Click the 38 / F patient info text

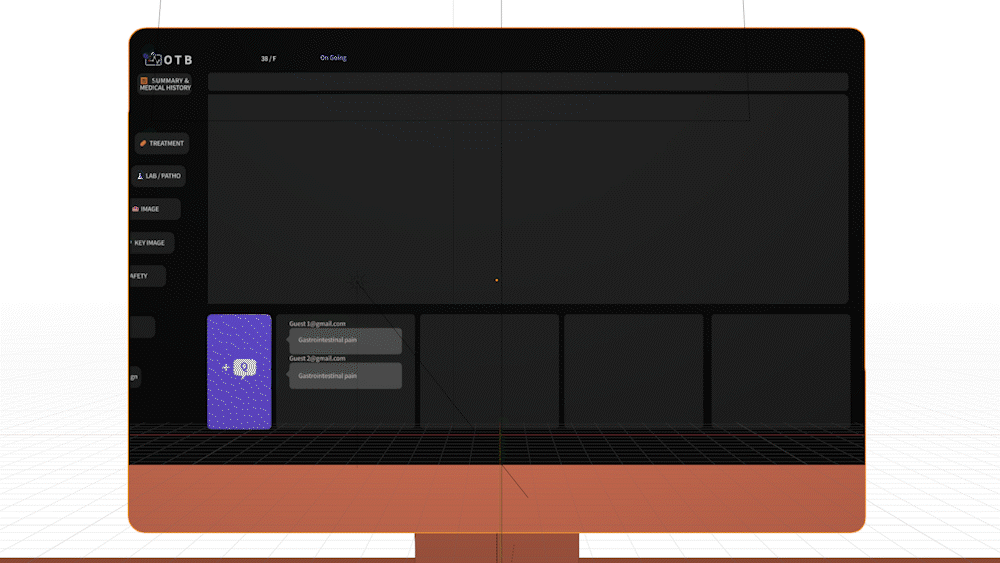[268, 59]
